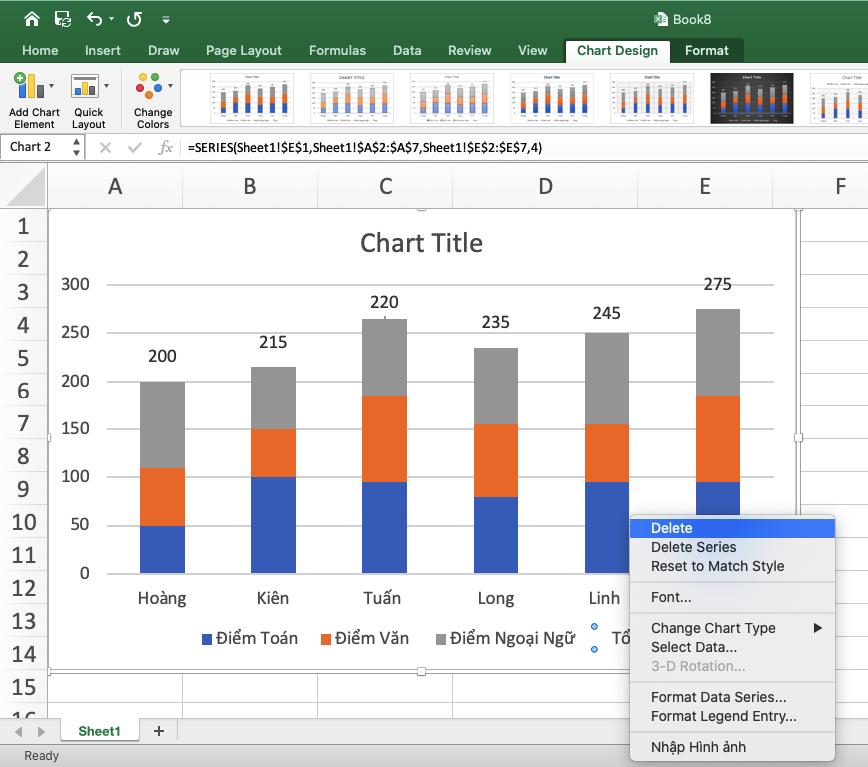Click the add new sheet plus button

158,731
